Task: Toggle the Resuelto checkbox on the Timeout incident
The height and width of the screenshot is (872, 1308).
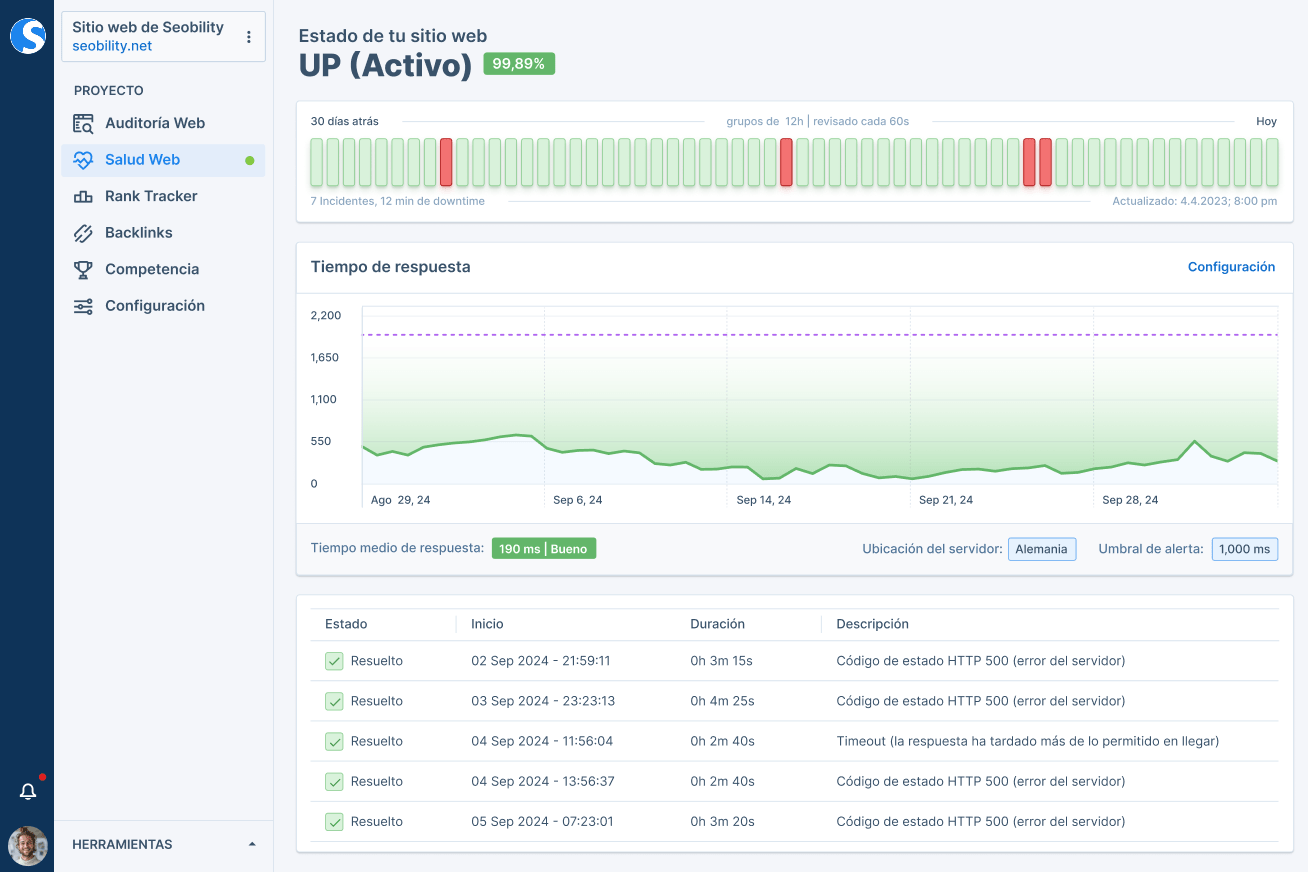Action: pyautogui.click(x=334, y=741)
